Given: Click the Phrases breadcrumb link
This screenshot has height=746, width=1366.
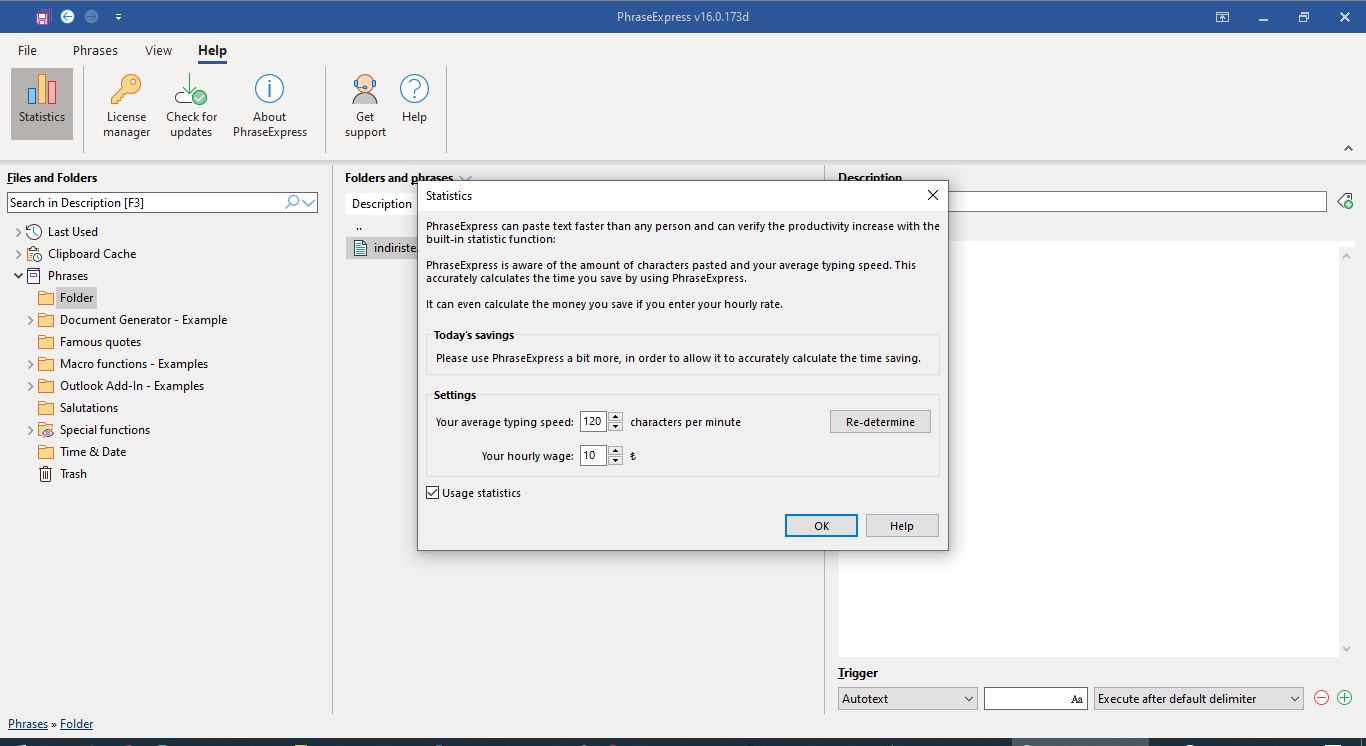Looking at the screenshot, I should pyautogui.click(x=28, y=724).
